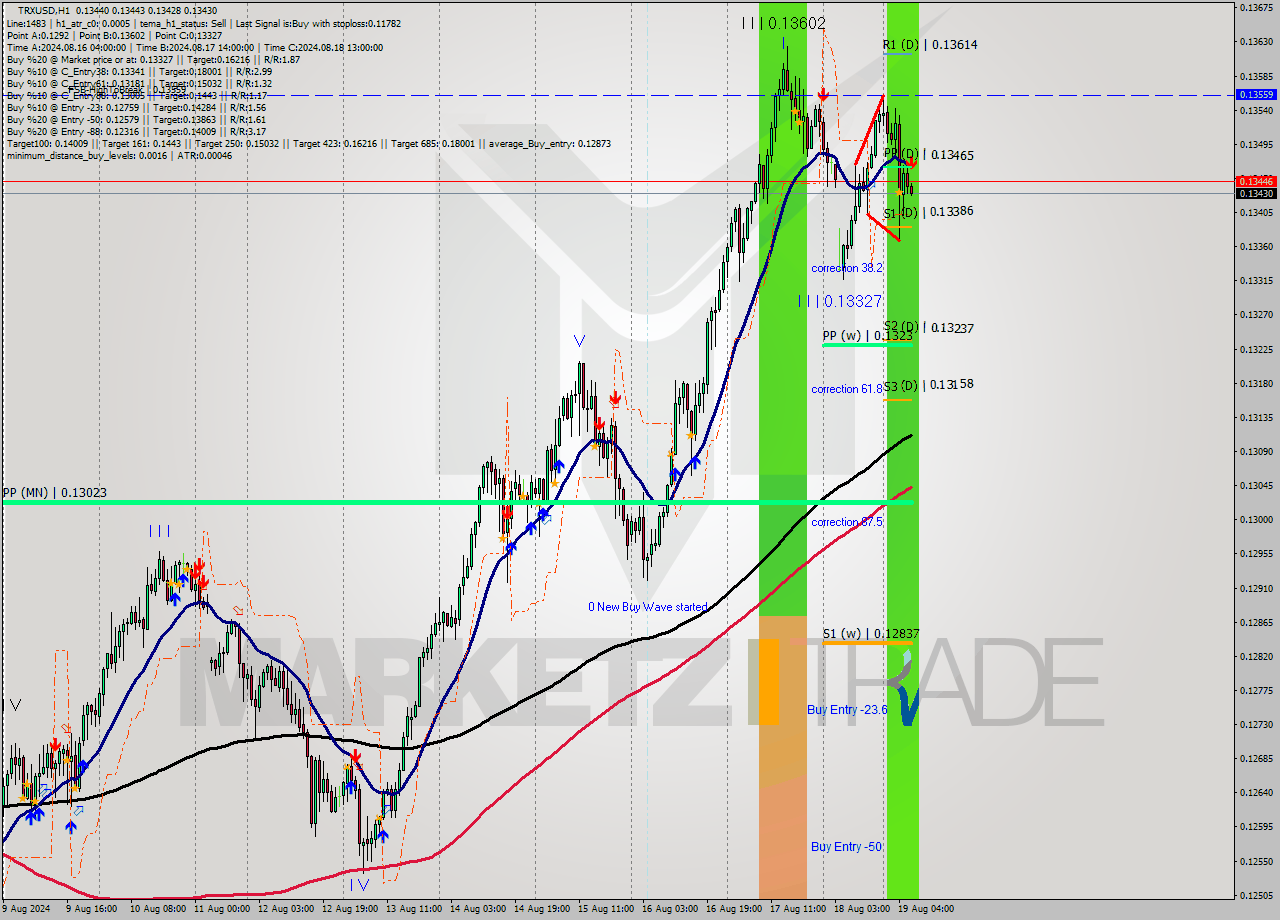Click the '9 Aug 2024' time axis label
This screenshot has height=920, width=1280.
pos(27,909)
